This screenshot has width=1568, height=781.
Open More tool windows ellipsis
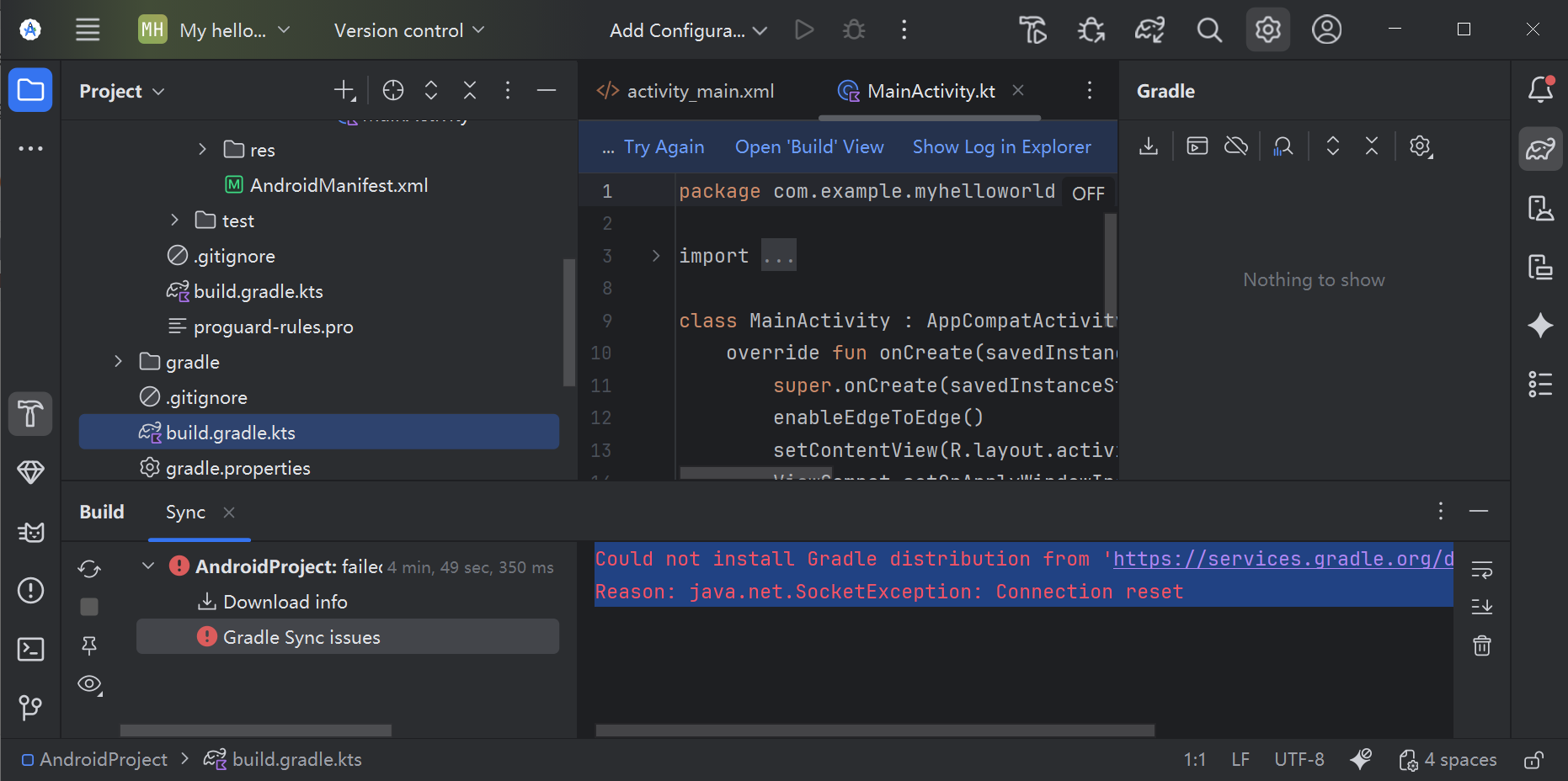(30, 149)
